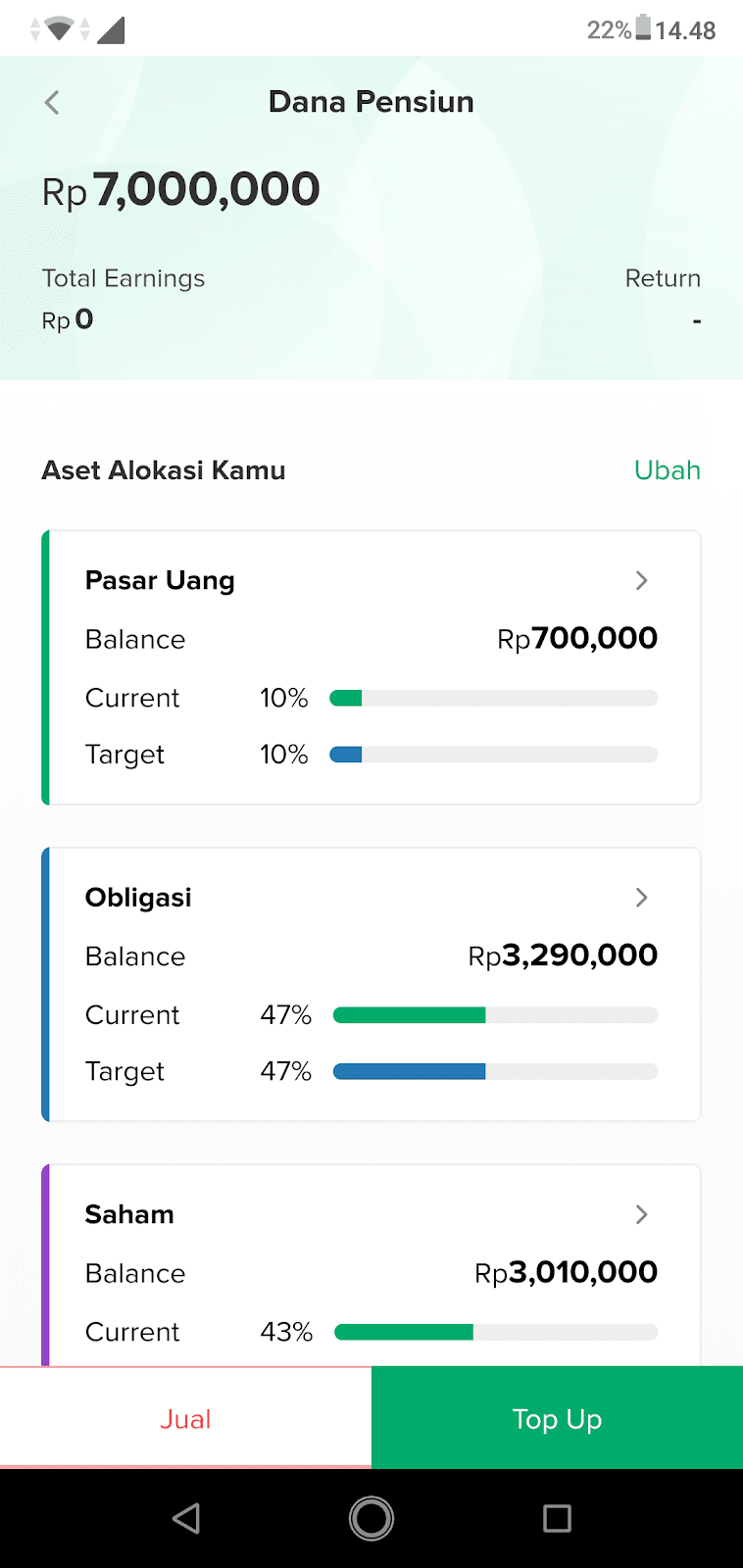Tap the Total Earnings Rp 0 value

[x=68, y=319]
